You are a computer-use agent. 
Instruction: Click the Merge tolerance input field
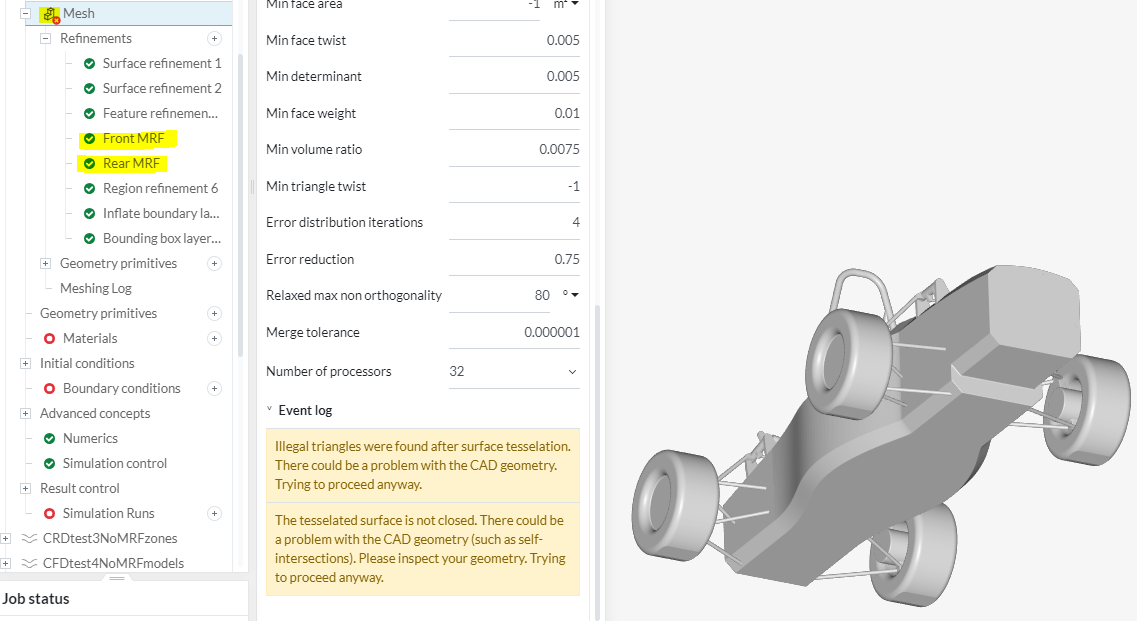[514, 333]
